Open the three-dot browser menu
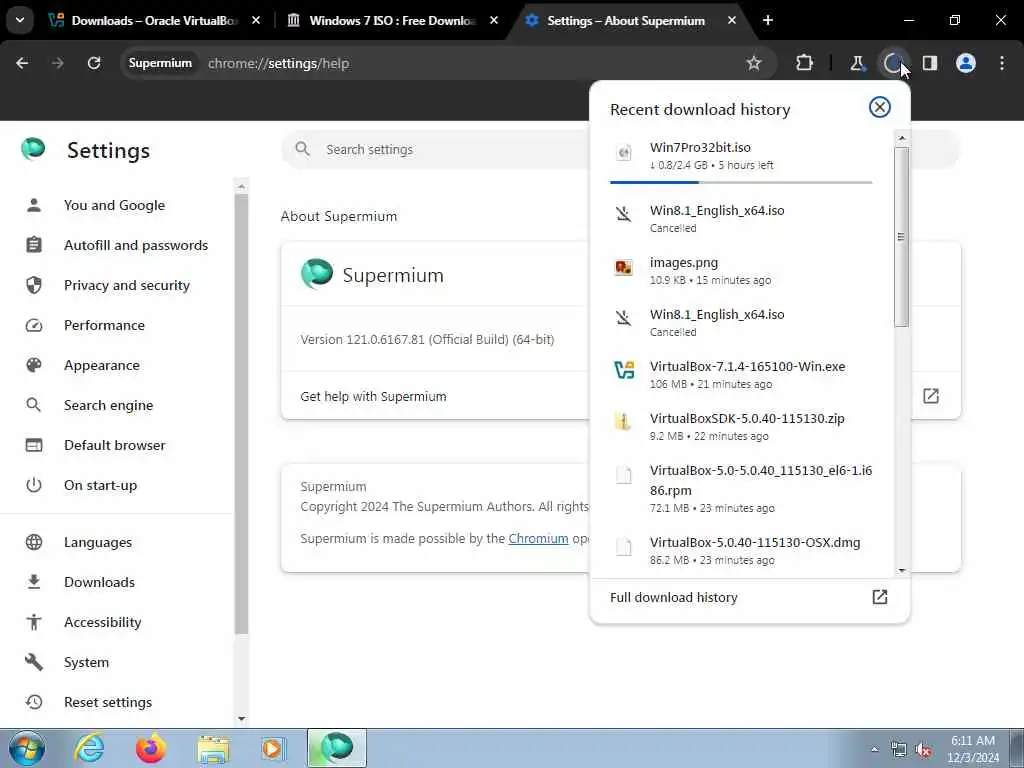Image resolution: width=1024 pixels, height=768 pixels. coord(1002,63)
